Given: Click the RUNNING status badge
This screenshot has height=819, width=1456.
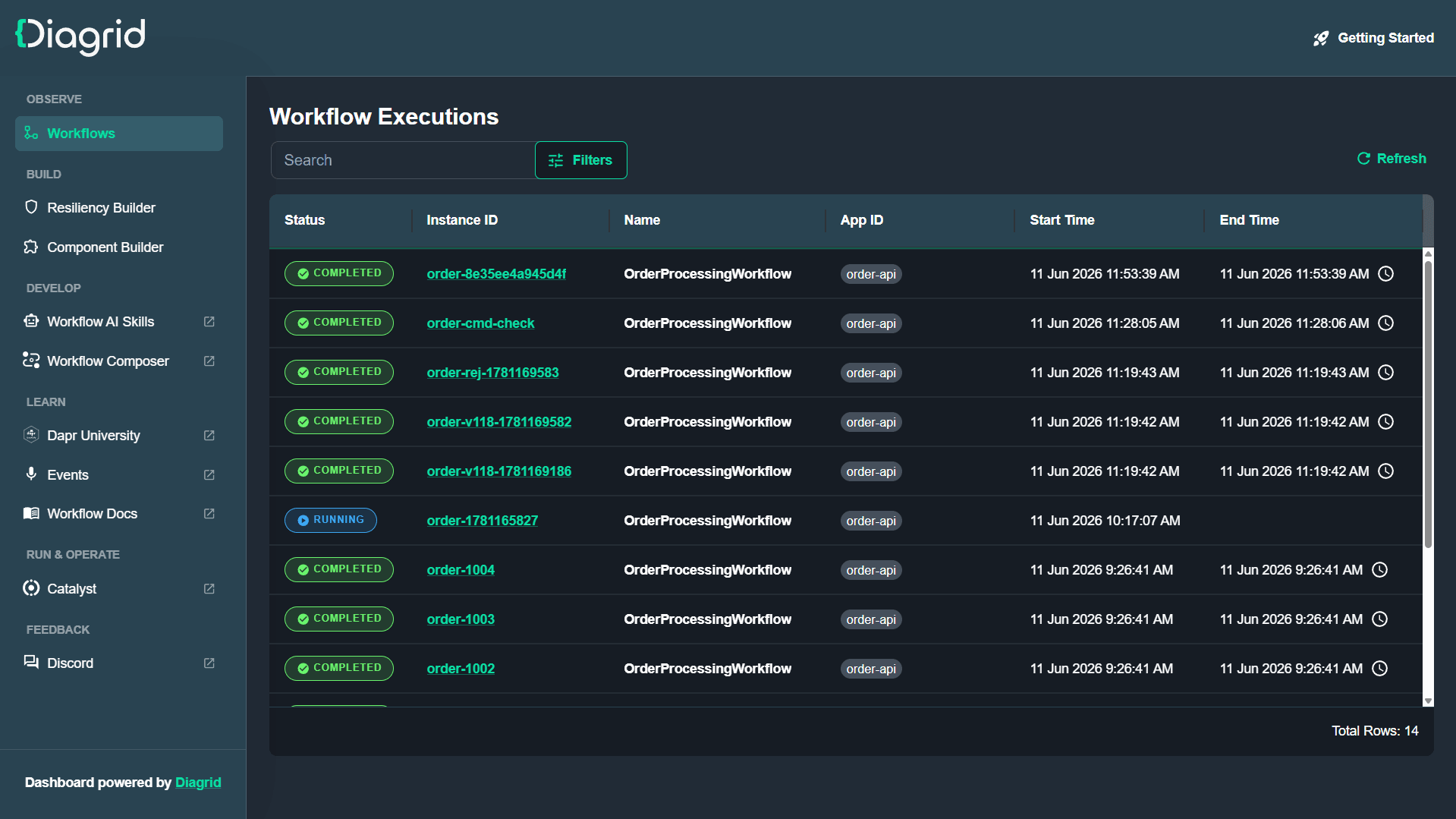Looking at the screenshot, I should pyautogui.click(x=330, y=520).
